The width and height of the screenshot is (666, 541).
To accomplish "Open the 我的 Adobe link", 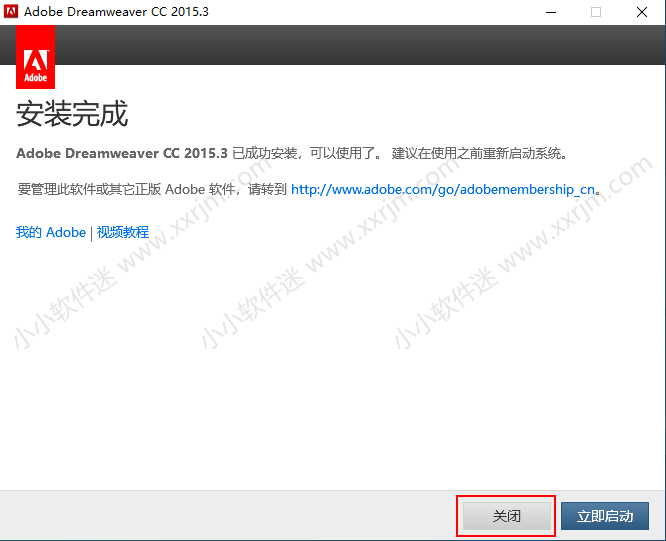I will [51, 232].
